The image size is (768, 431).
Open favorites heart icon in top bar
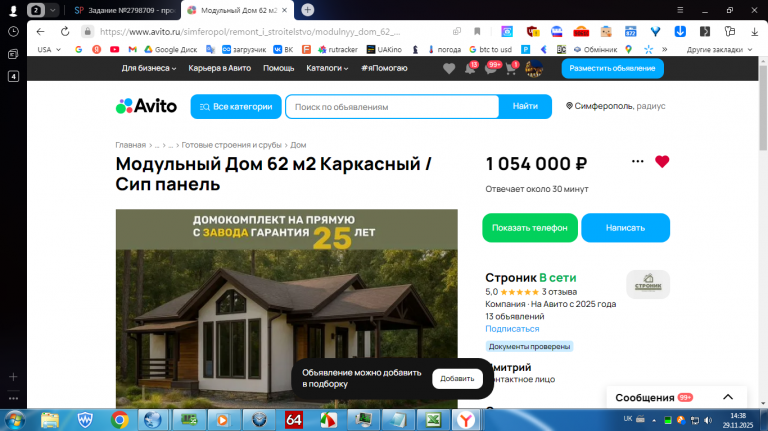point(449,69)
